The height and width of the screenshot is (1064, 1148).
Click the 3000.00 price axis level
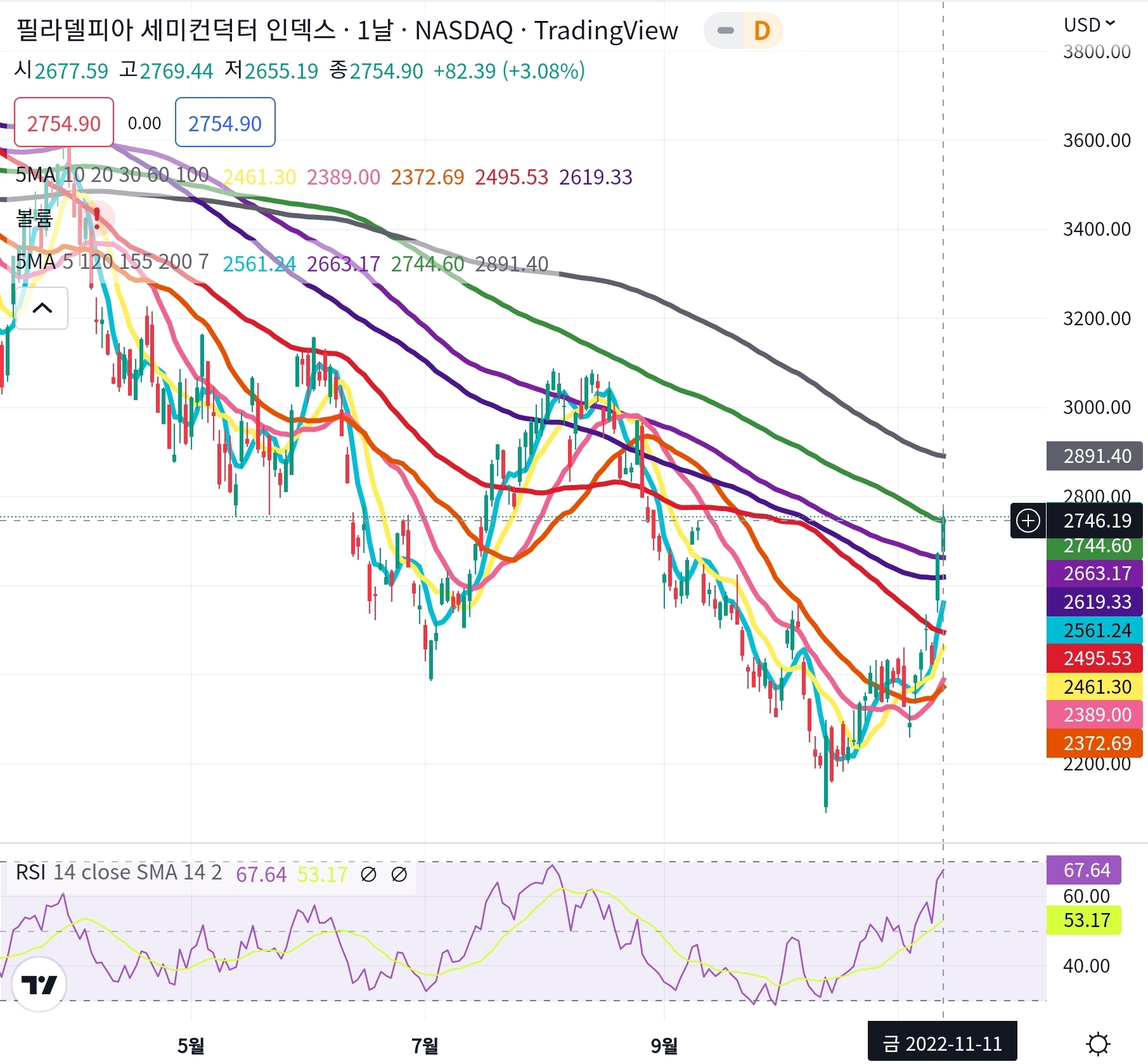(x=1097, y=407)
